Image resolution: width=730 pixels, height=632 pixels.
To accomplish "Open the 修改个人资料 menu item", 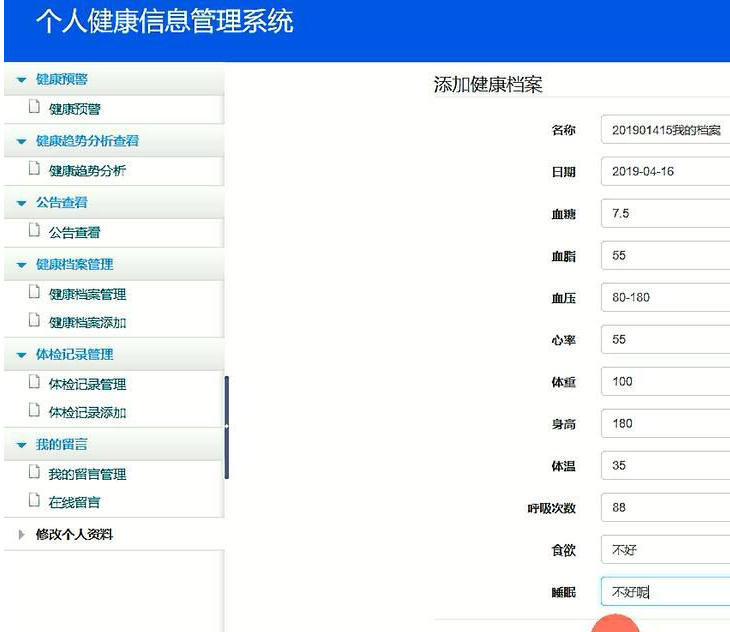I will 74,535.
